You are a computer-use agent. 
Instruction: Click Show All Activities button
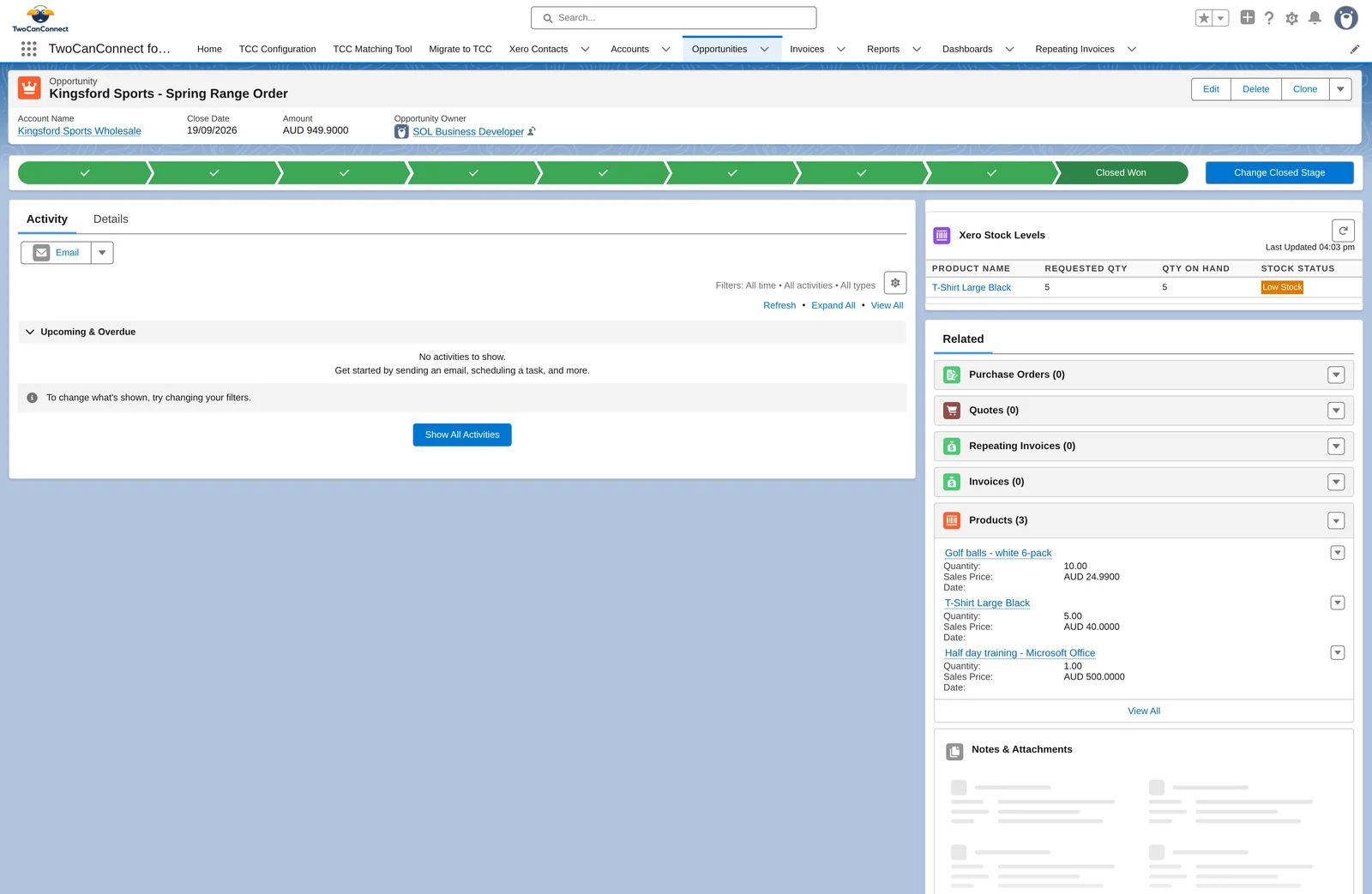[x=462, y=435]
